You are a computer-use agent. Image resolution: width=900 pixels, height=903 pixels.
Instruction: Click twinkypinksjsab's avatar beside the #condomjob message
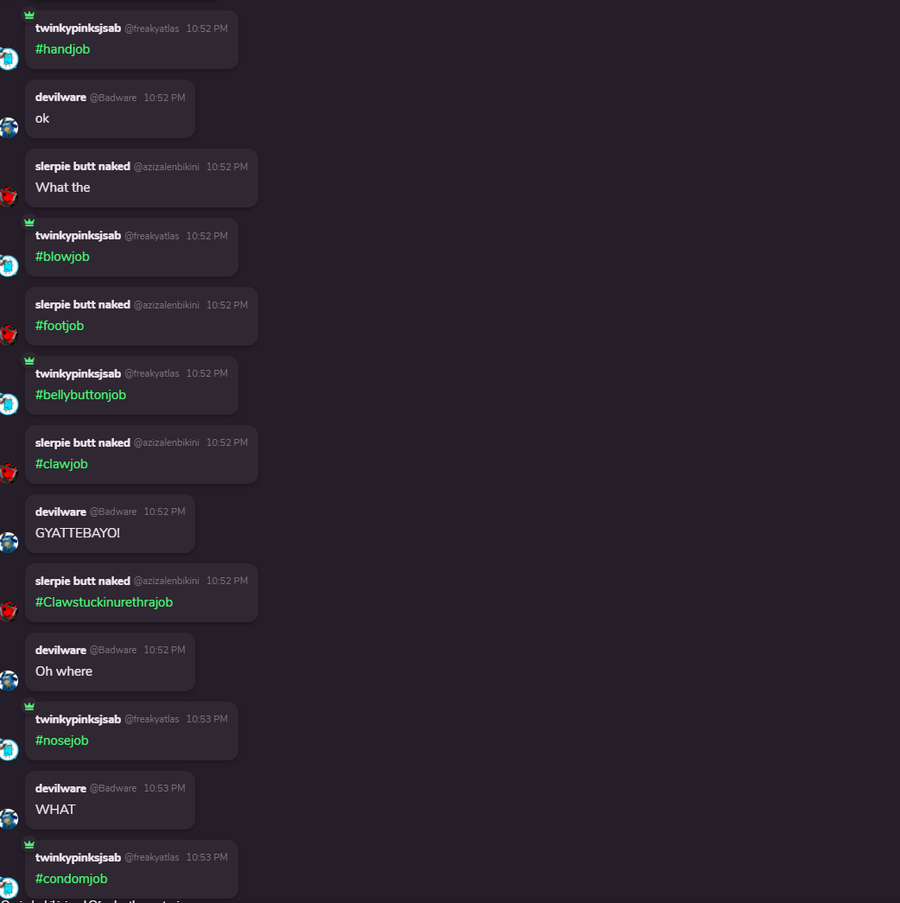[x=8, y=887]
